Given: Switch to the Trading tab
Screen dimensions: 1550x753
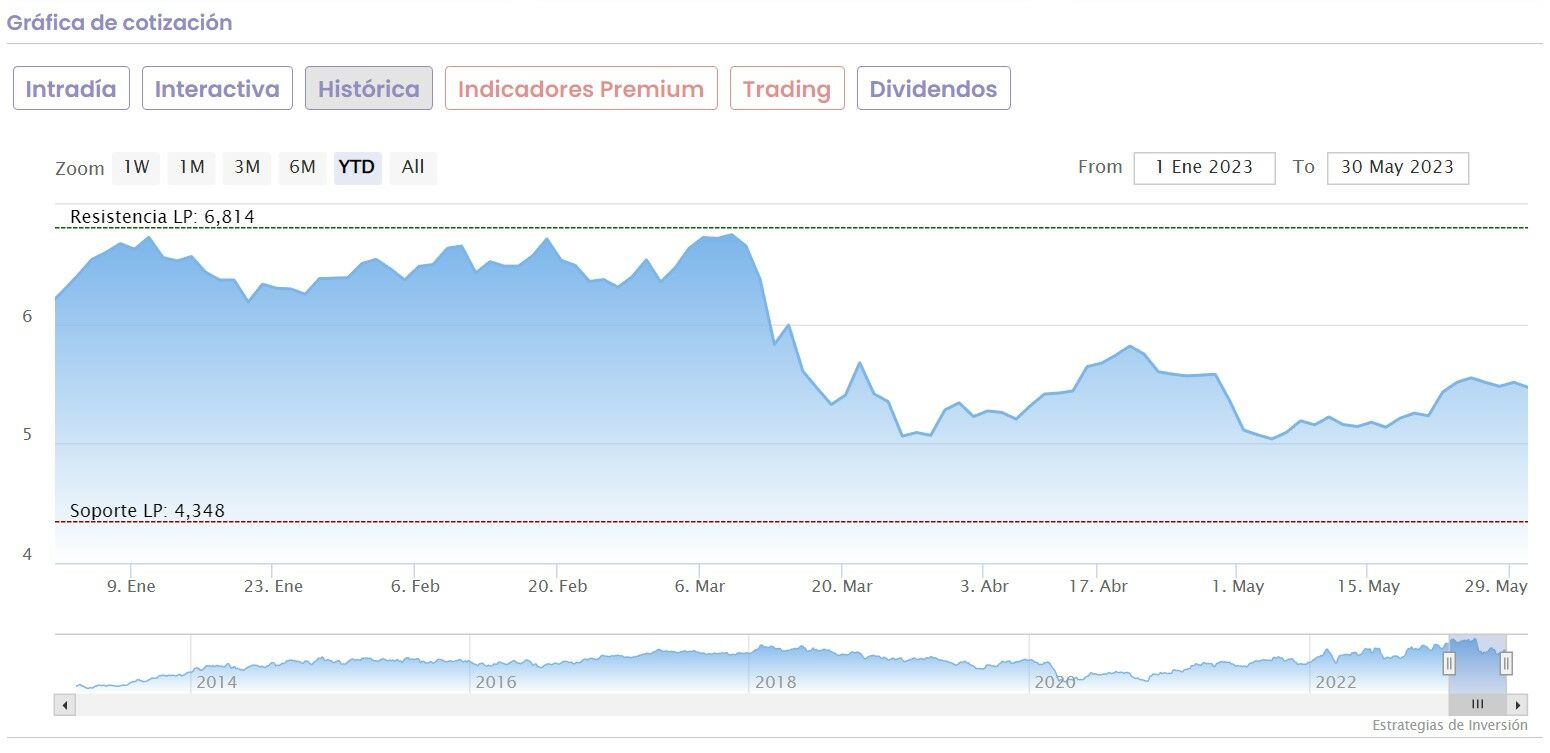Looking at the screenshot, I should [x=787, y=89].
